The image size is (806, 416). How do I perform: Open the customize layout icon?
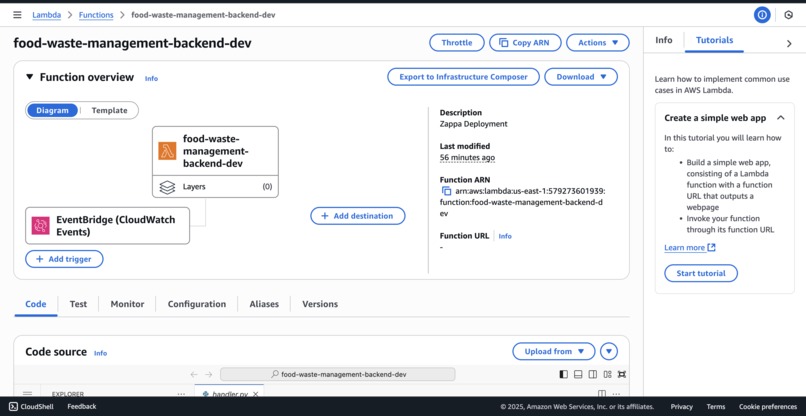(x=608, y=374)
